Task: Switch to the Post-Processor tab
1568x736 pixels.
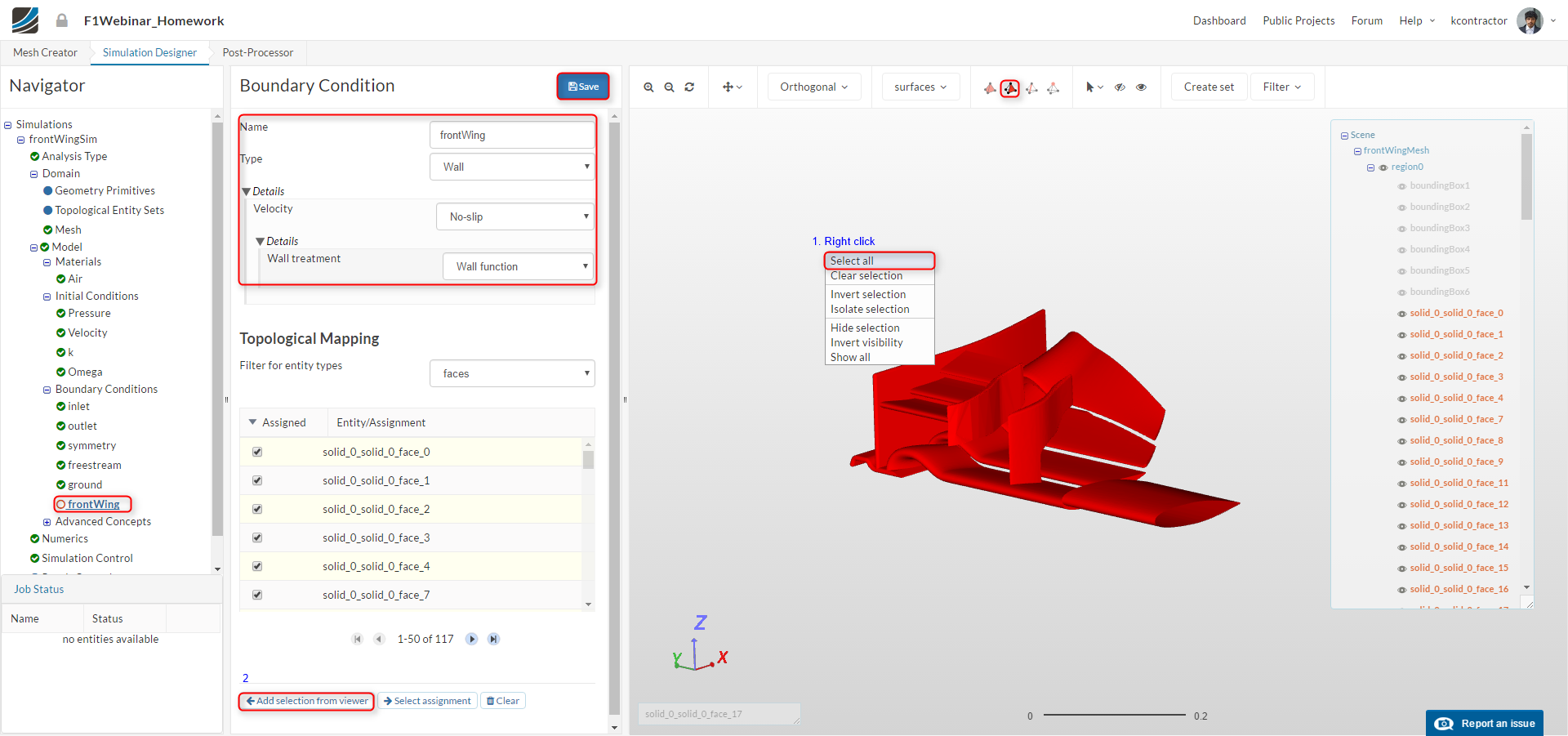Action: click(x=257, y=52)
